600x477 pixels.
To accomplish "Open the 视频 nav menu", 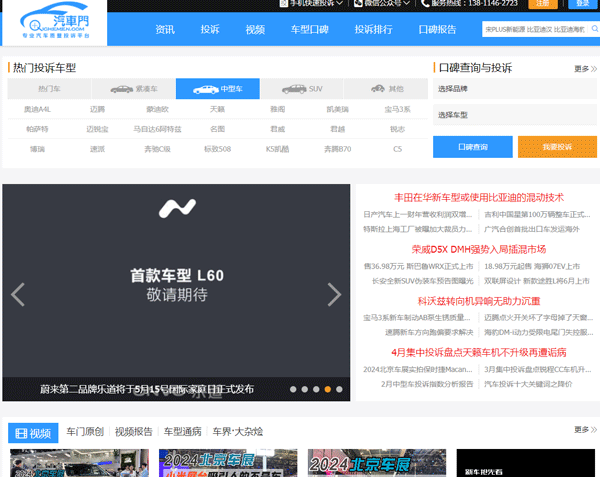I will tap(255, 29).
